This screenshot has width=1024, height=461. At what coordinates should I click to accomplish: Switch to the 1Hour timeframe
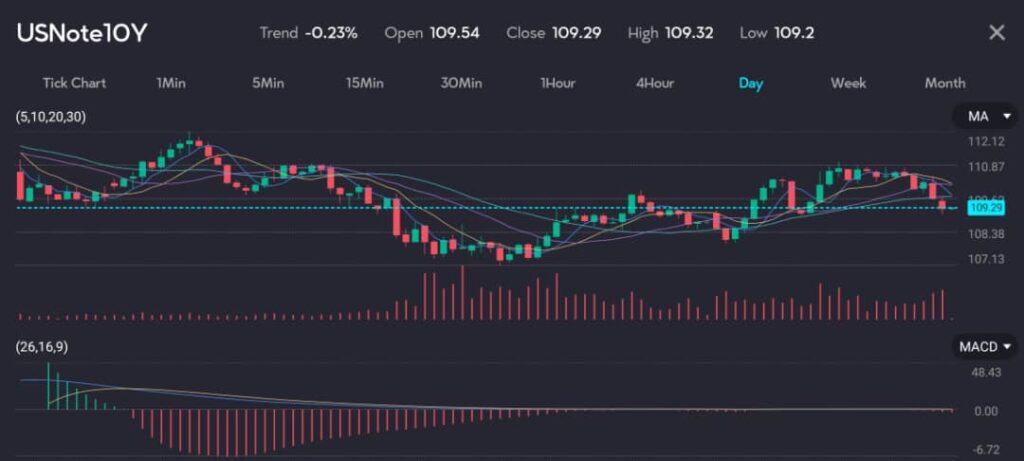click(557, 83)
